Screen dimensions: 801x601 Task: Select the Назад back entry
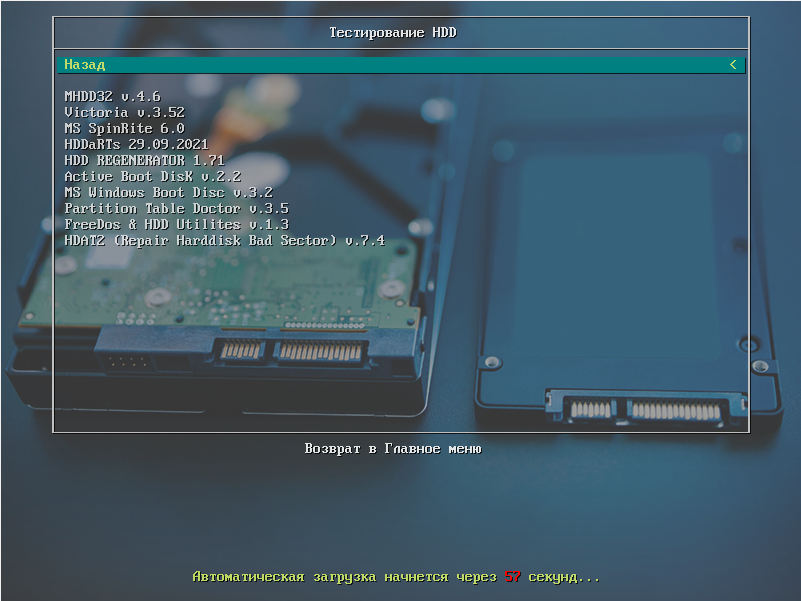click(x=85, y=64)
